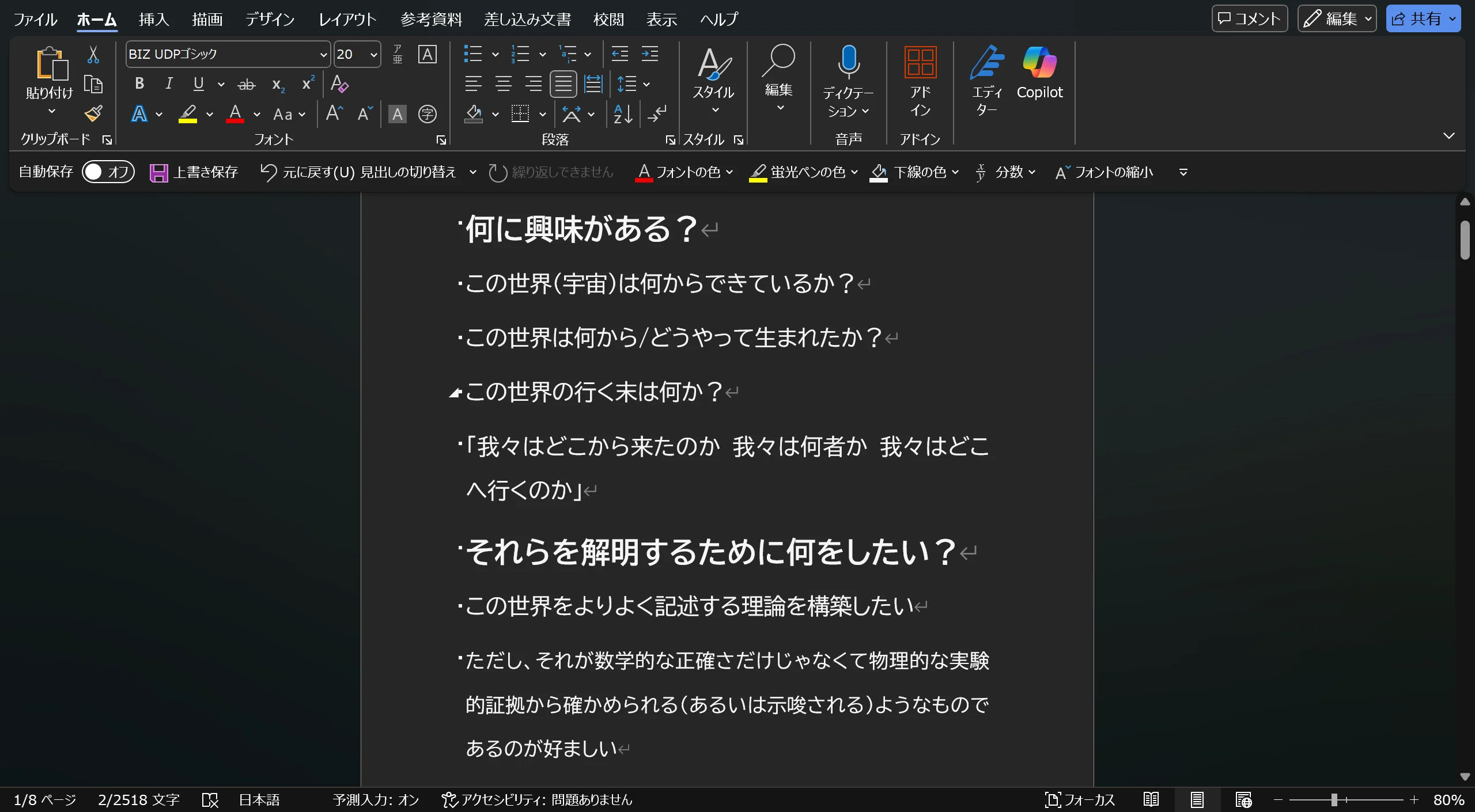This screenshot has width=1475, height=812.
Task: Switch to the Layout (レイアウト) tab
Action: 347,20
